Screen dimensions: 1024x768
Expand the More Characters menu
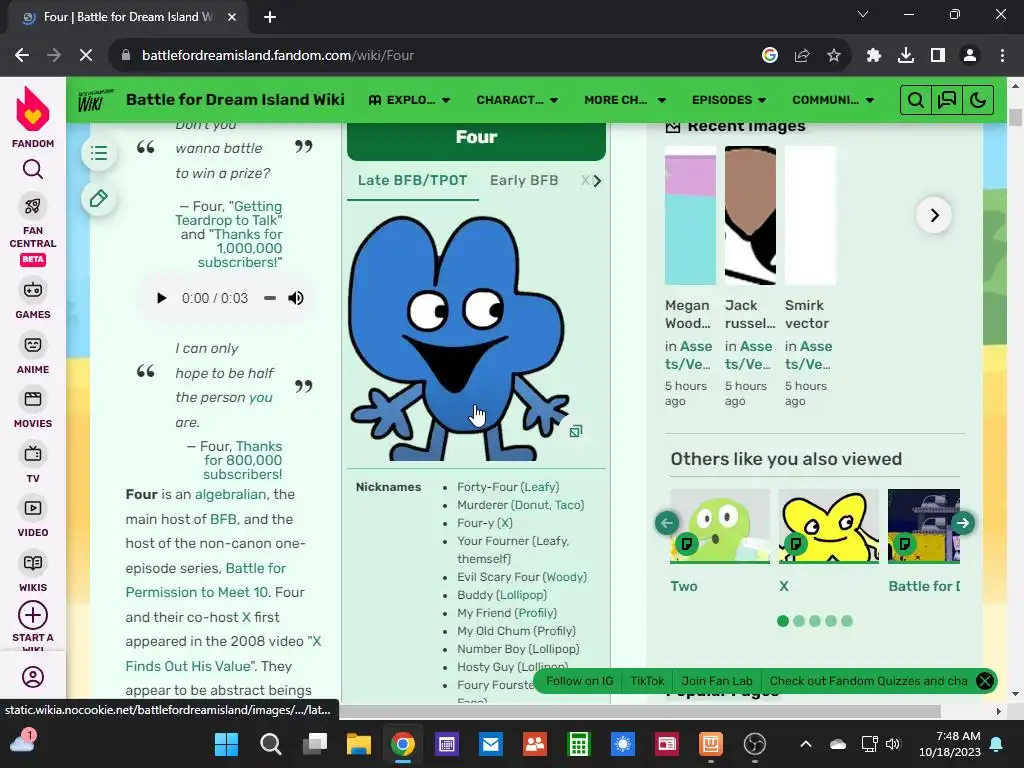pos(625,100)
